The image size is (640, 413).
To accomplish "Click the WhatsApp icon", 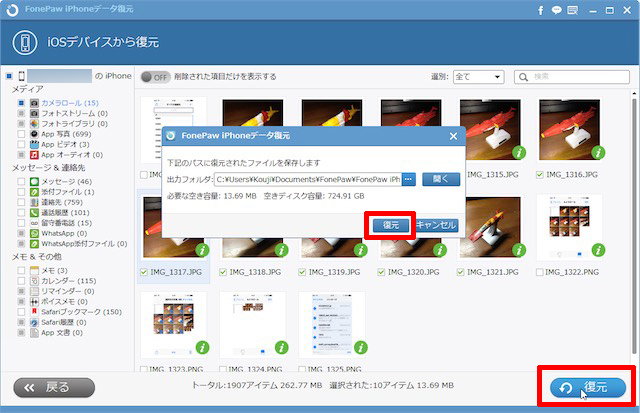I will [34, 233].
